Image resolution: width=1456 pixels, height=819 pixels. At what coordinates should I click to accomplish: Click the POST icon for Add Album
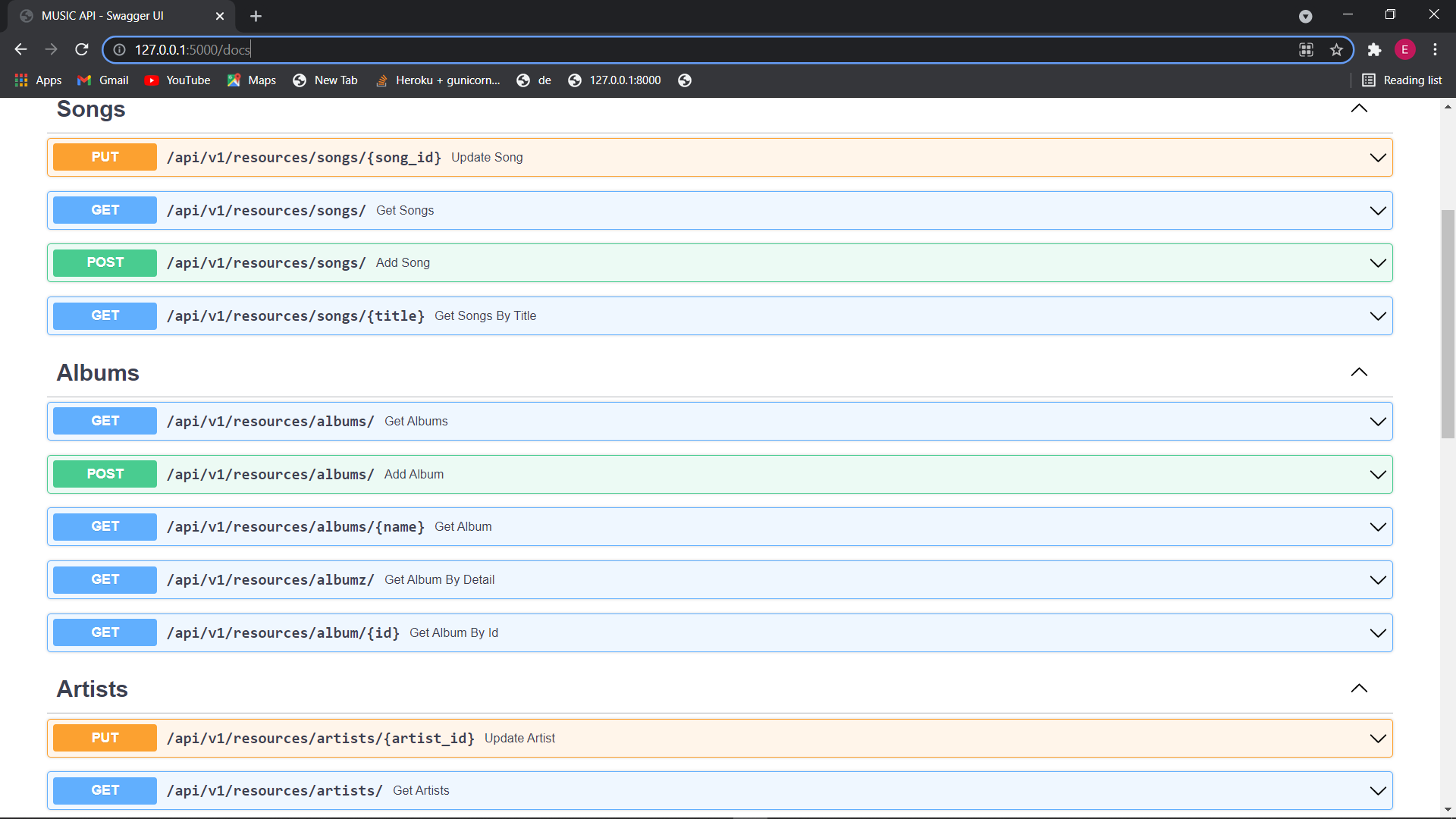[105, 473]
